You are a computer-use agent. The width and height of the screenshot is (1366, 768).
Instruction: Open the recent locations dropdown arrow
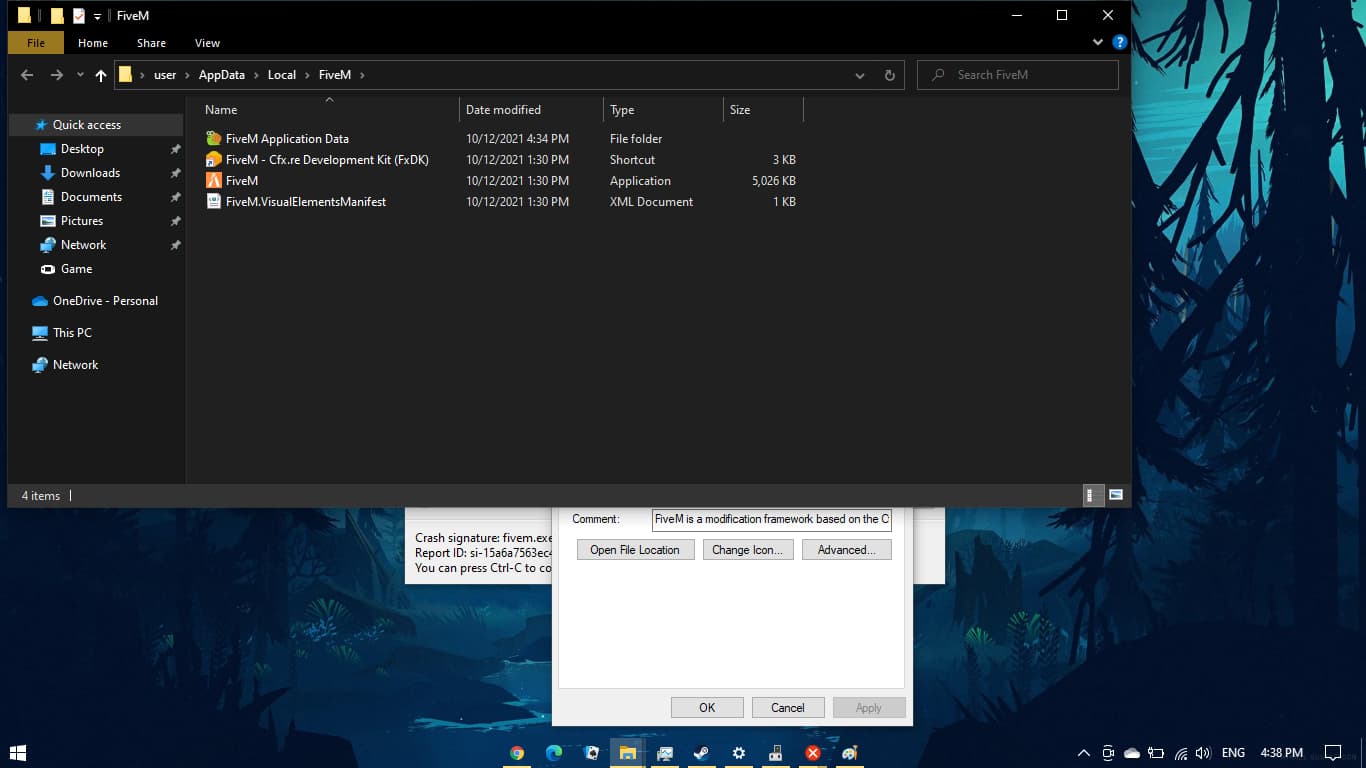(79, 75)
